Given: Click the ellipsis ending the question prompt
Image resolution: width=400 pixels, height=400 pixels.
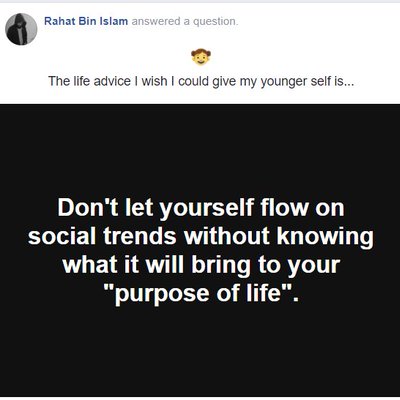Looking at the screenshot, I should click(x=348, y=84).
